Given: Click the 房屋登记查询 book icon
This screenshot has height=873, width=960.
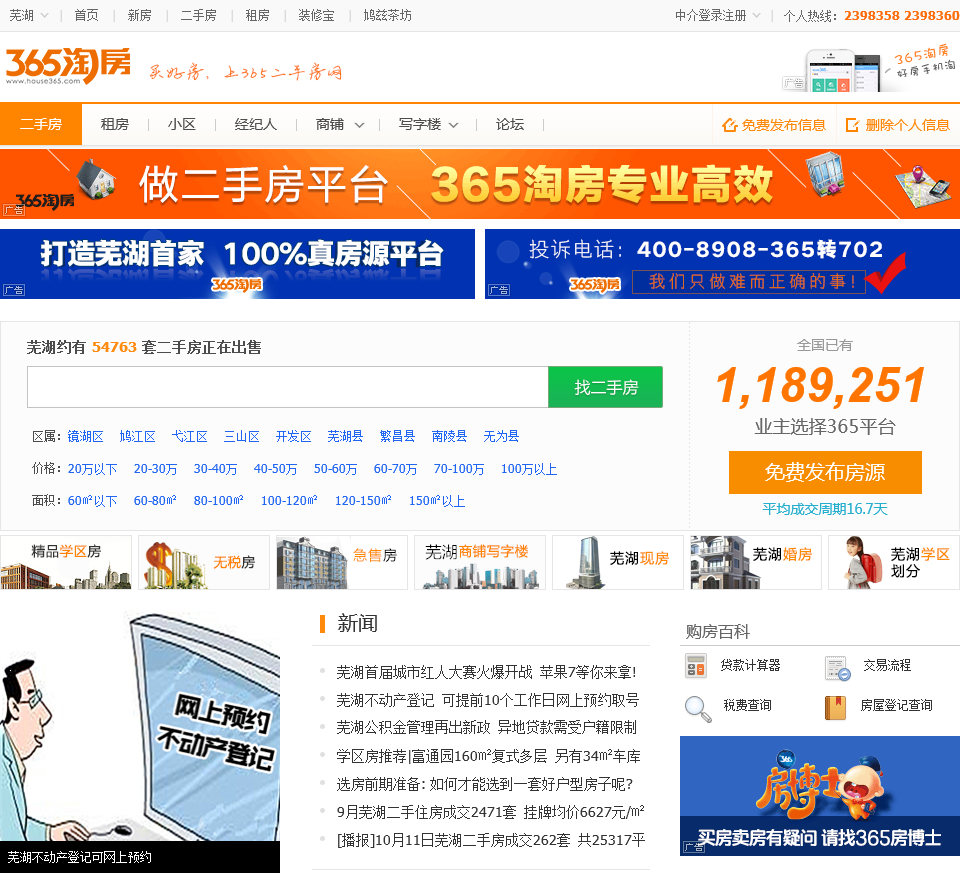Looking at the screenshot, I should tap(835, 708).
